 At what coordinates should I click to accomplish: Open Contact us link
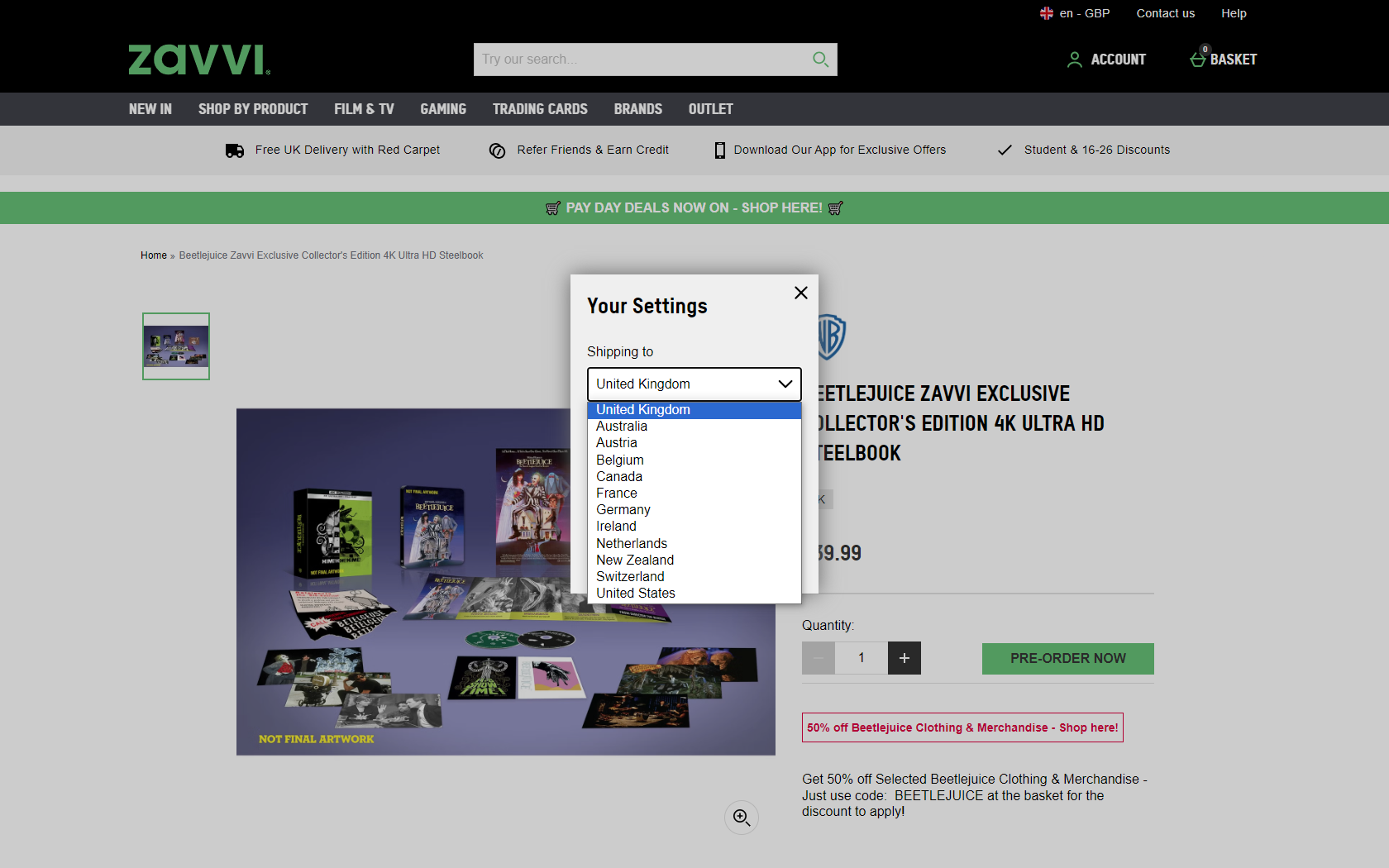coord(1166,13)
